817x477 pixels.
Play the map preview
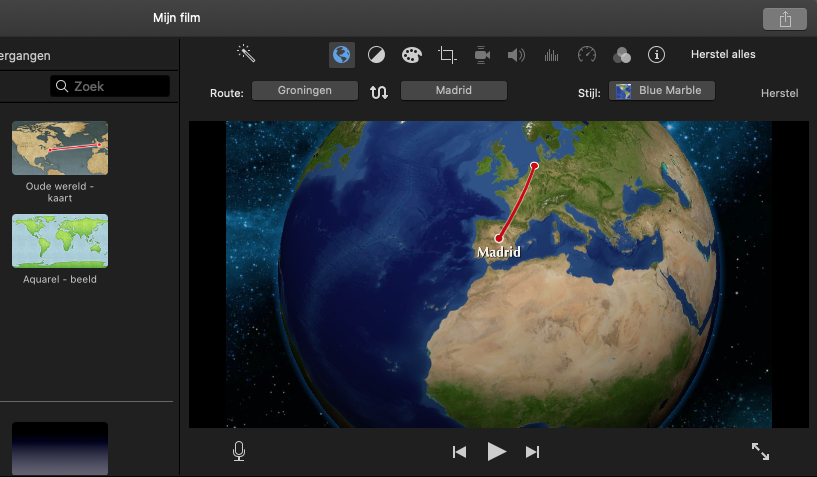497,451
